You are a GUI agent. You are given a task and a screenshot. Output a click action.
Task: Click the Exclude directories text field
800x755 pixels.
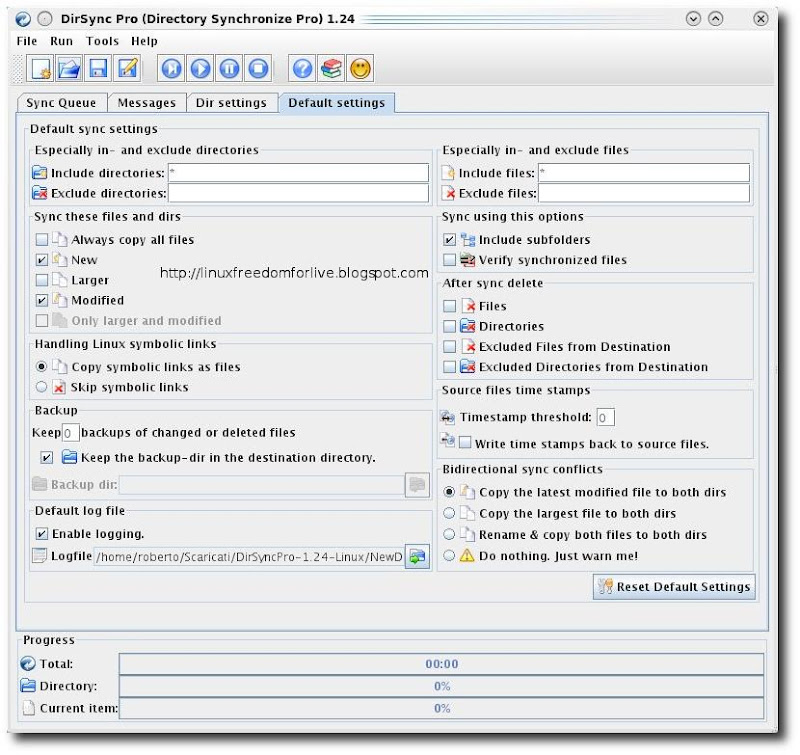click(x=298, y=193)
